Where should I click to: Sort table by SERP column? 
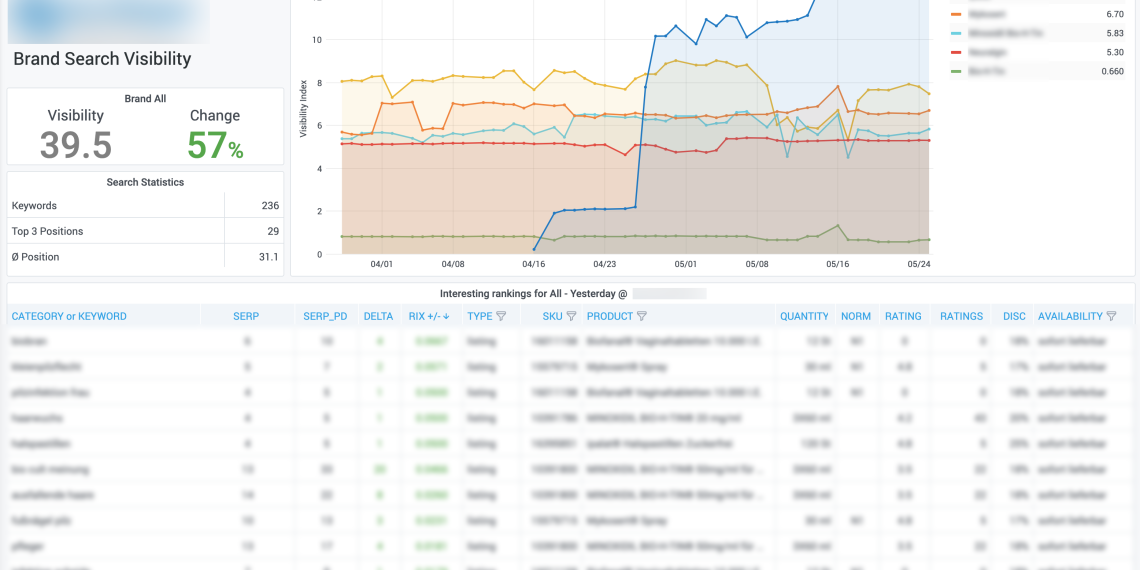click(246, 316)
